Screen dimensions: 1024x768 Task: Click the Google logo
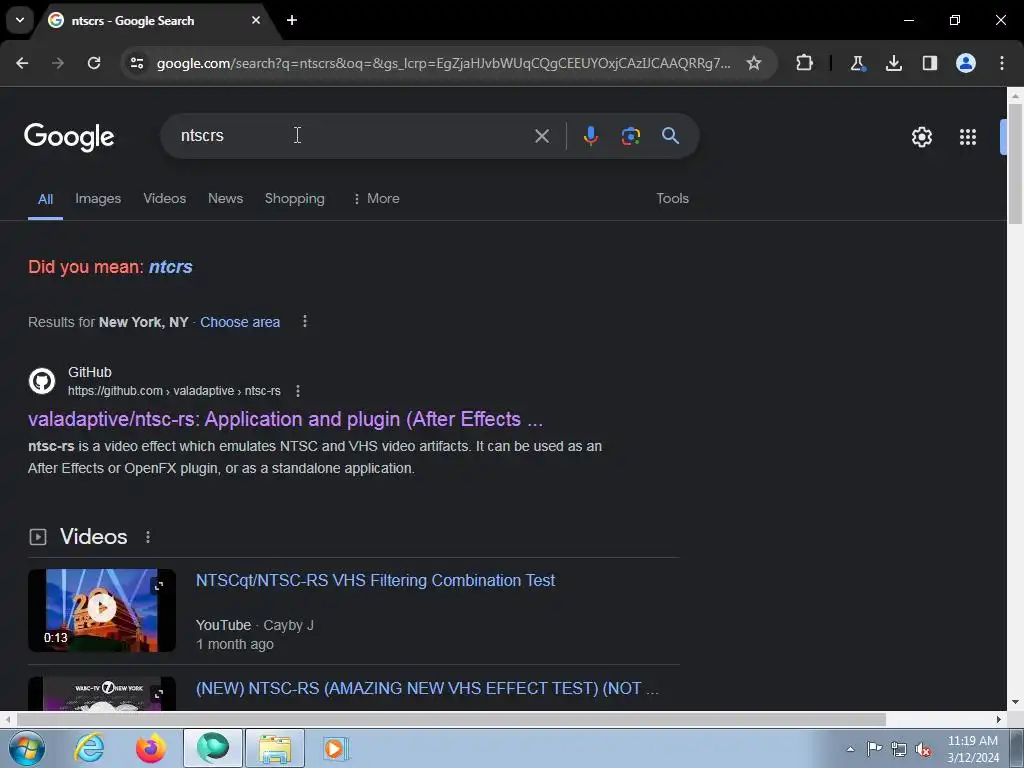click(x=69, y=136)
